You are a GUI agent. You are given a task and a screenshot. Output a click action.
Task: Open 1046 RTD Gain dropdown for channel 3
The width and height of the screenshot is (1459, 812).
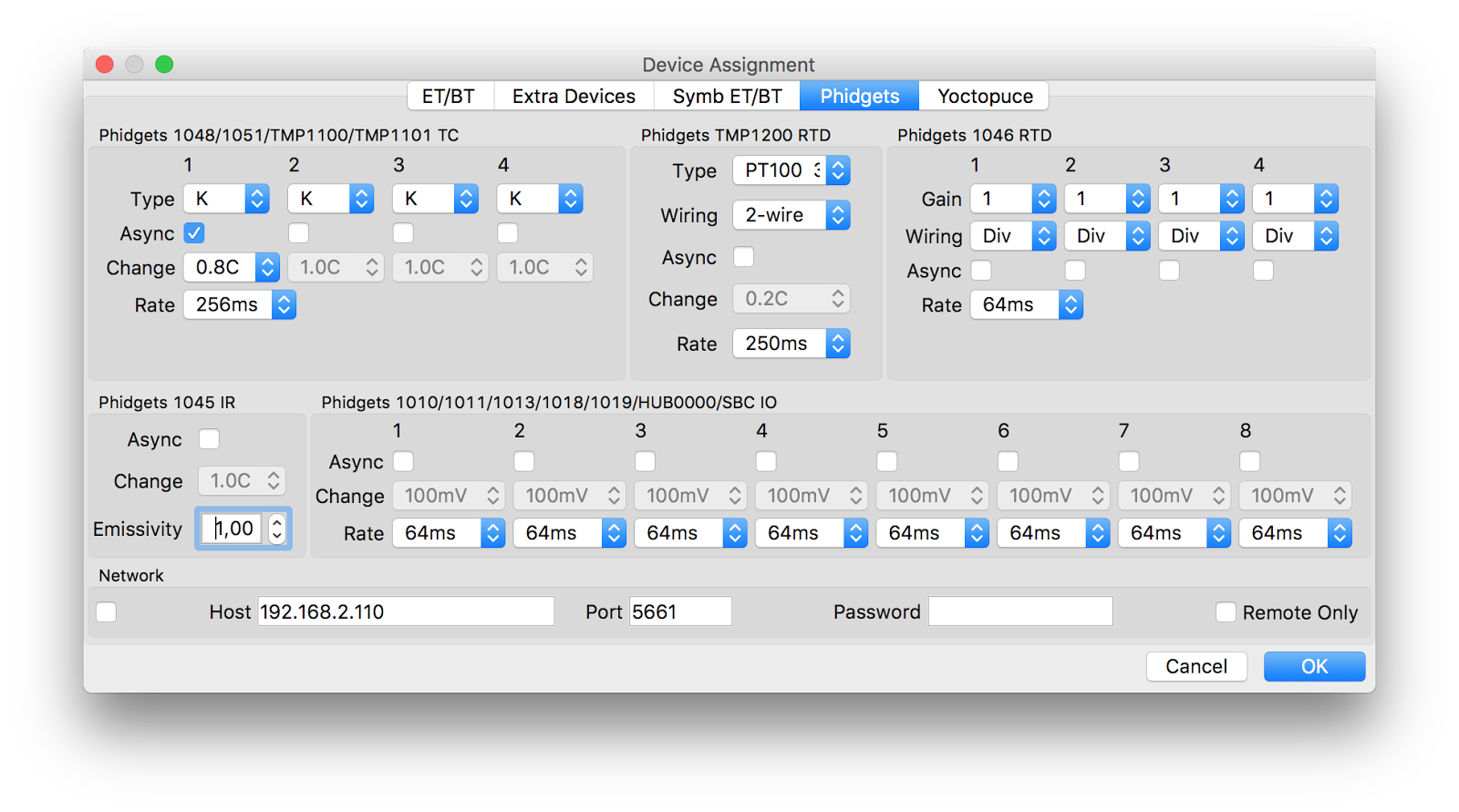[x=1201, y=199]
